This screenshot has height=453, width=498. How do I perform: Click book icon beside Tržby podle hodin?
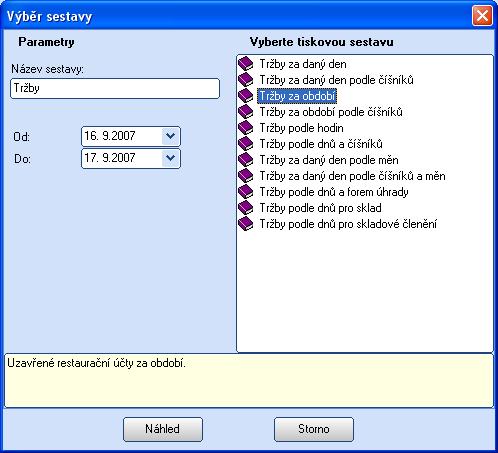(x=246, y=128)
